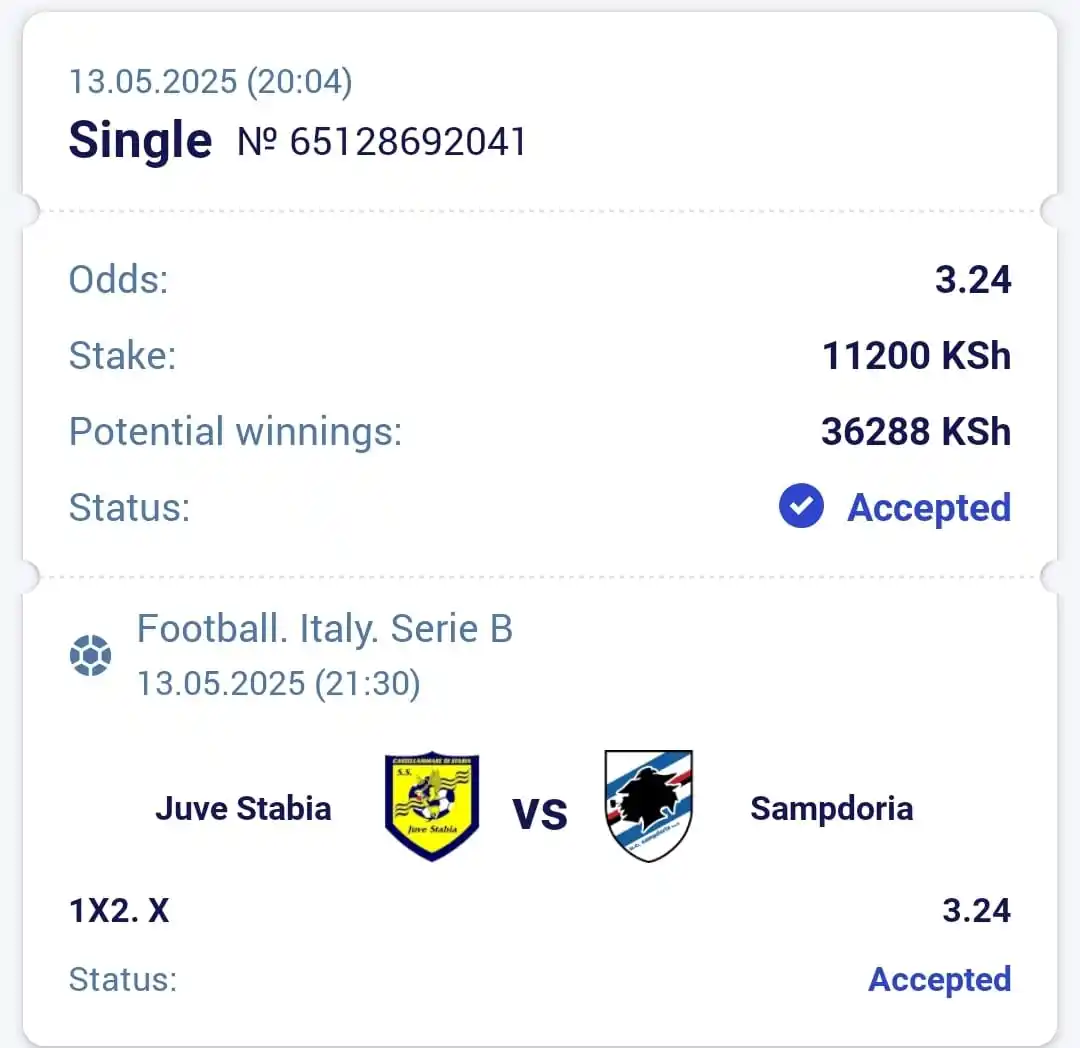1080x1048 pixels.
Task: Click the football sport icon
Action: (x=90, y=655)
